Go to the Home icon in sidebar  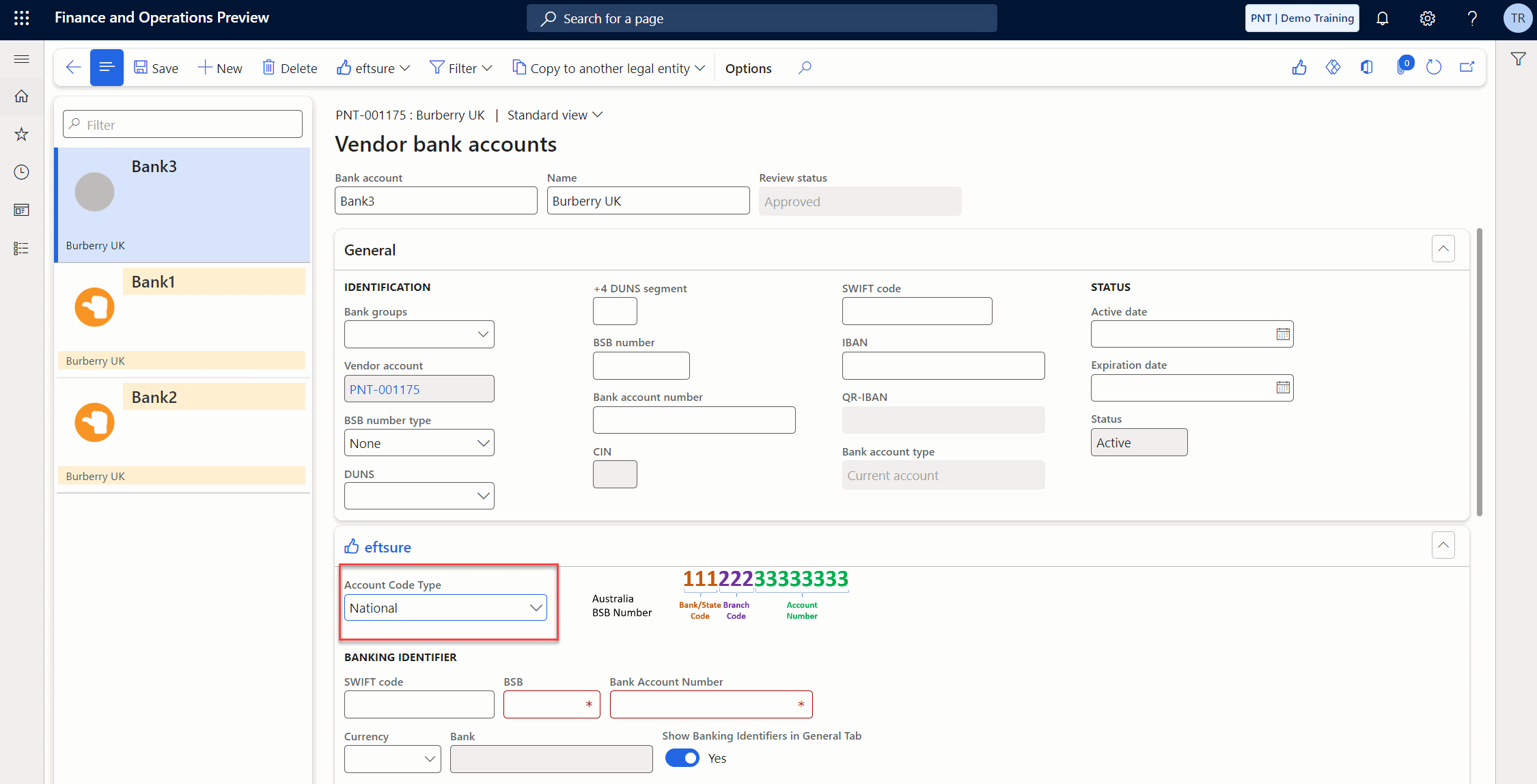(22, 96)
